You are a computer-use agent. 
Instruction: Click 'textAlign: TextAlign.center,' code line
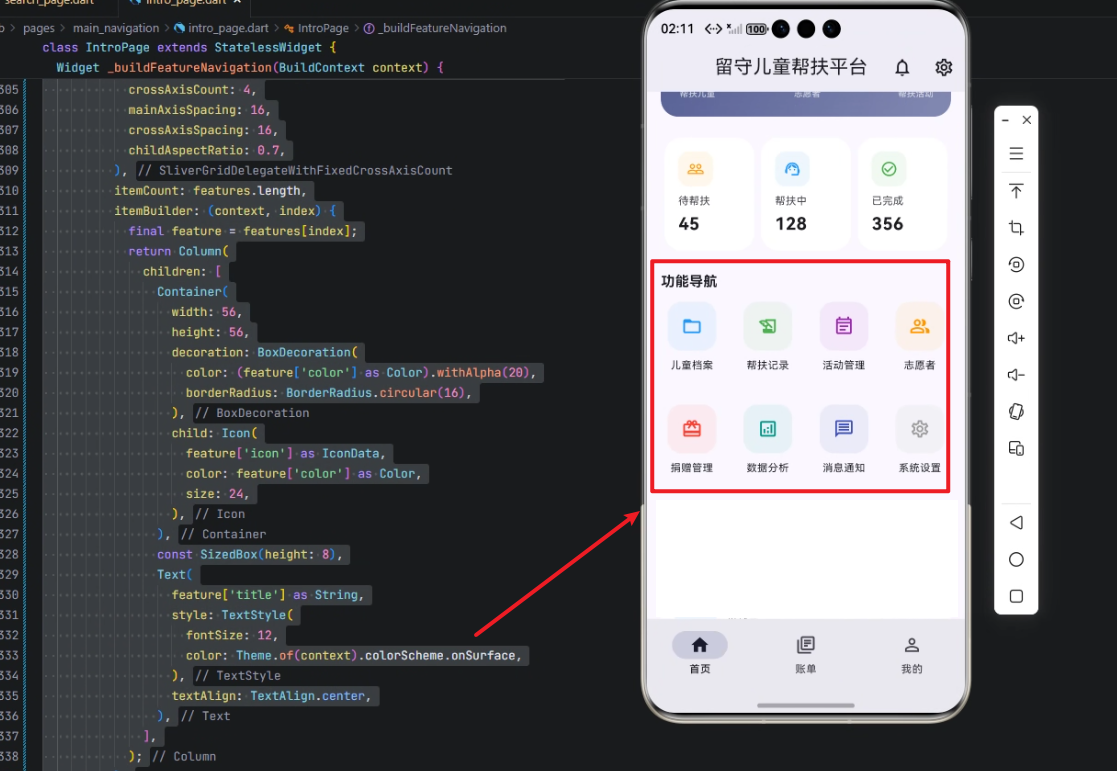[x=271, y=695]
